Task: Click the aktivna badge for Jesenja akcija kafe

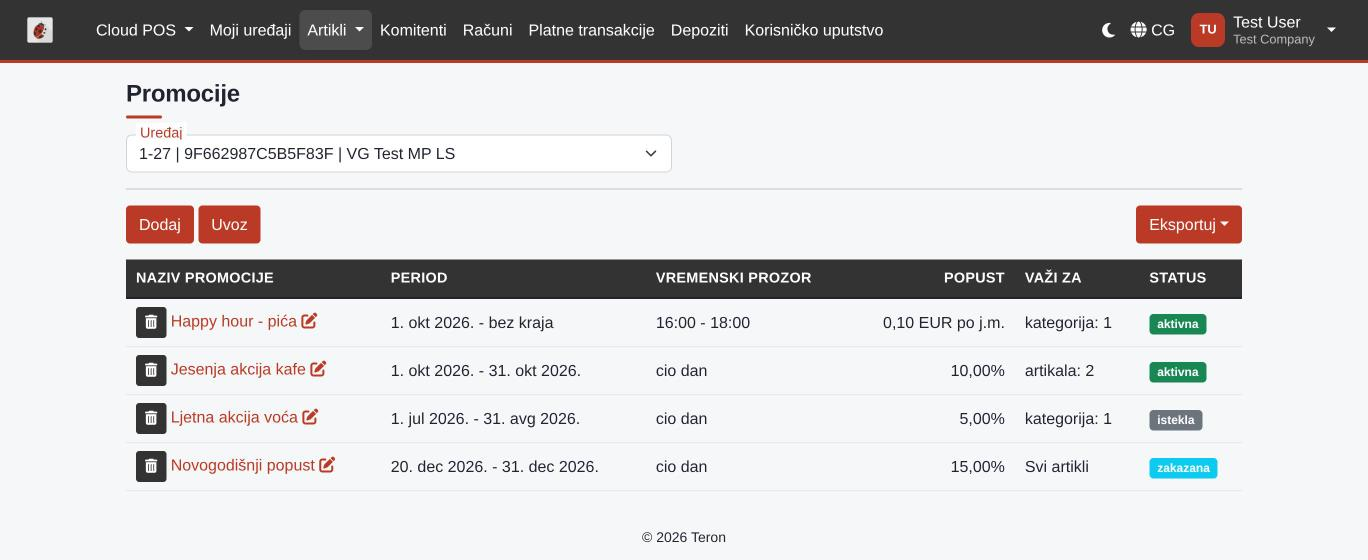Action: [1178, 372]
